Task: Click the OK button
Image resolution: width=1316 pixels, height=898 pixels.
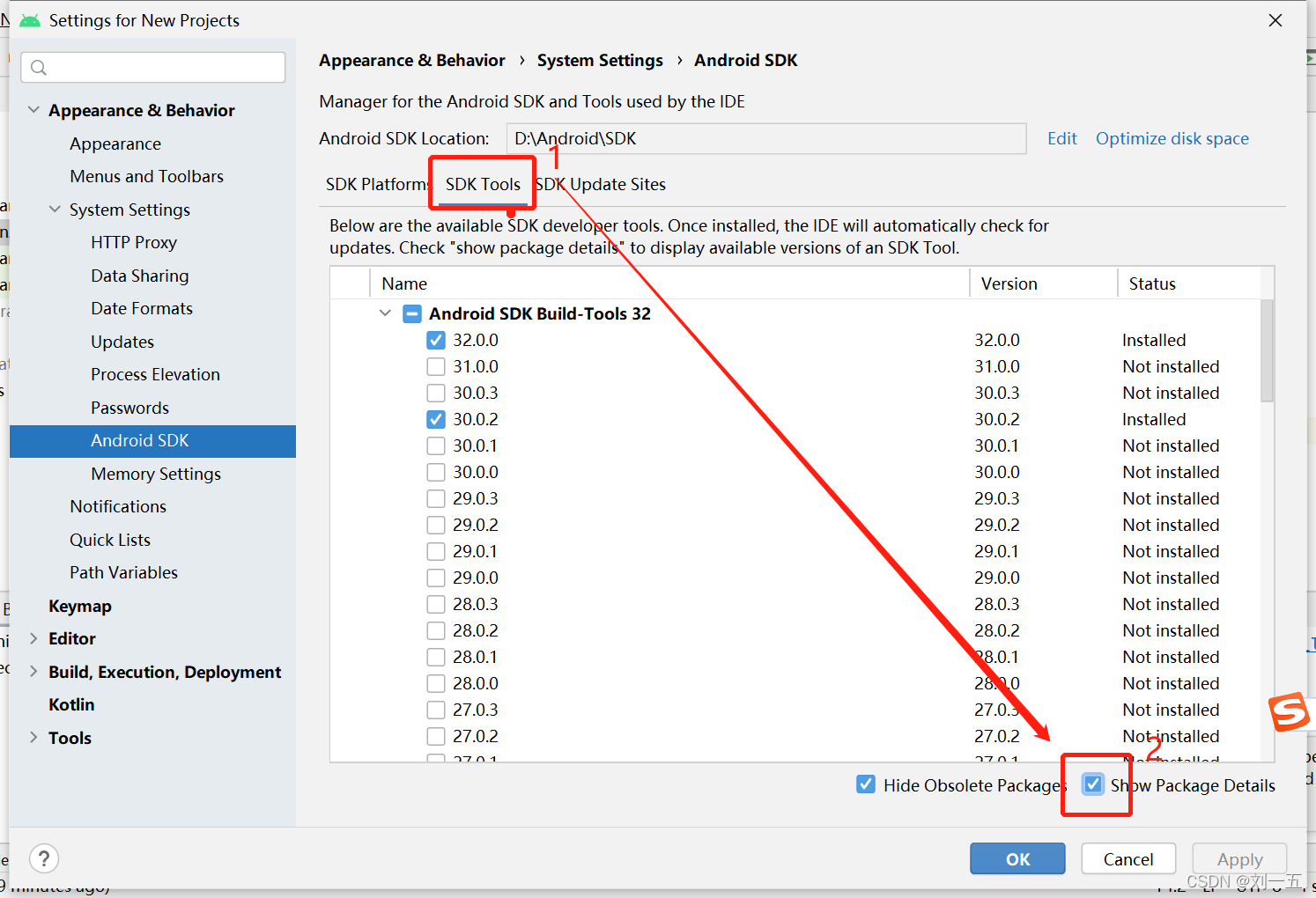Action: pyautogui.click(x=1017, y=858)
